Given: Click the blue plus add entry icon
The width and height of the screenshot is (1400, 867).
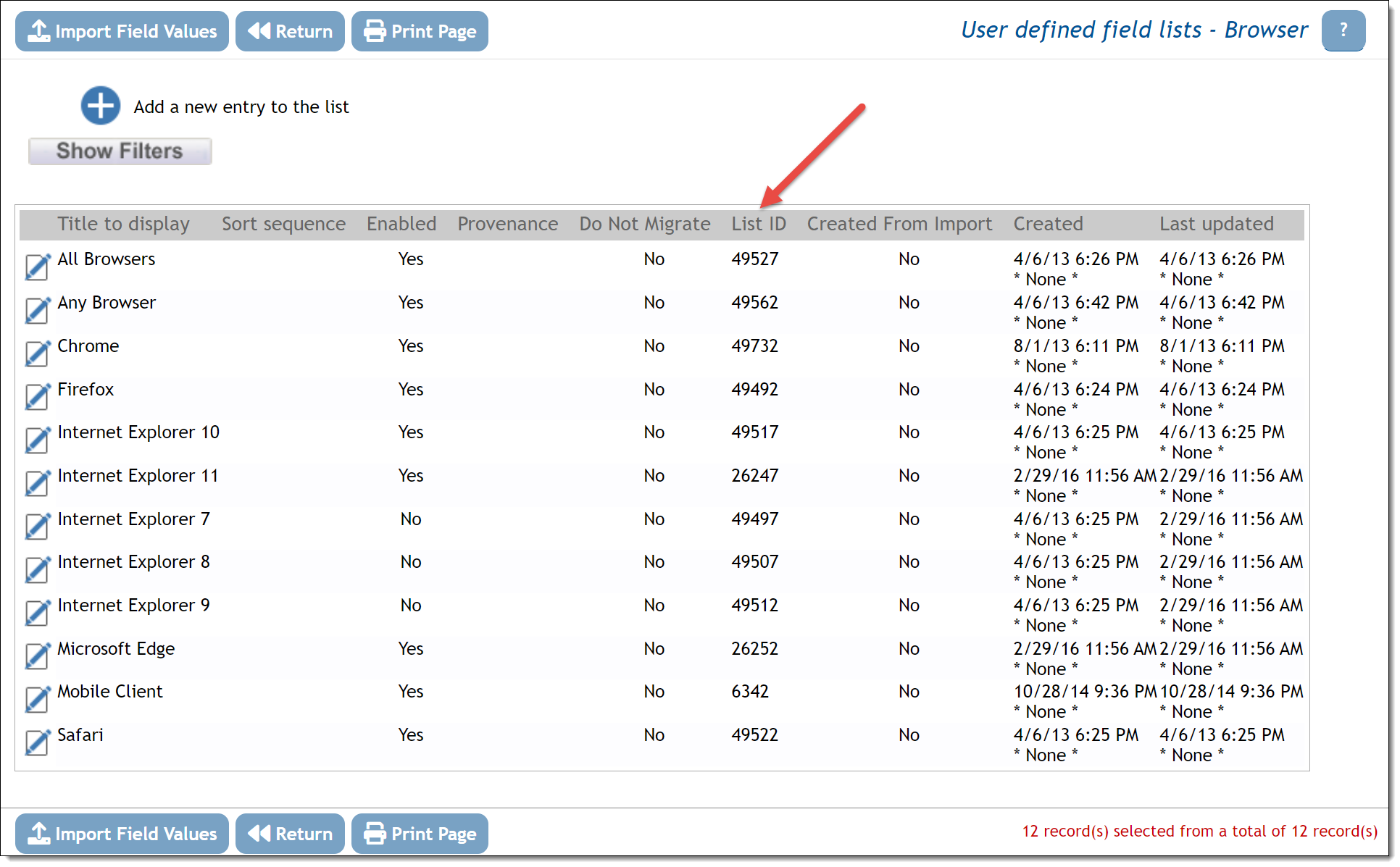Looking at the screenshot, I should 101,106.
